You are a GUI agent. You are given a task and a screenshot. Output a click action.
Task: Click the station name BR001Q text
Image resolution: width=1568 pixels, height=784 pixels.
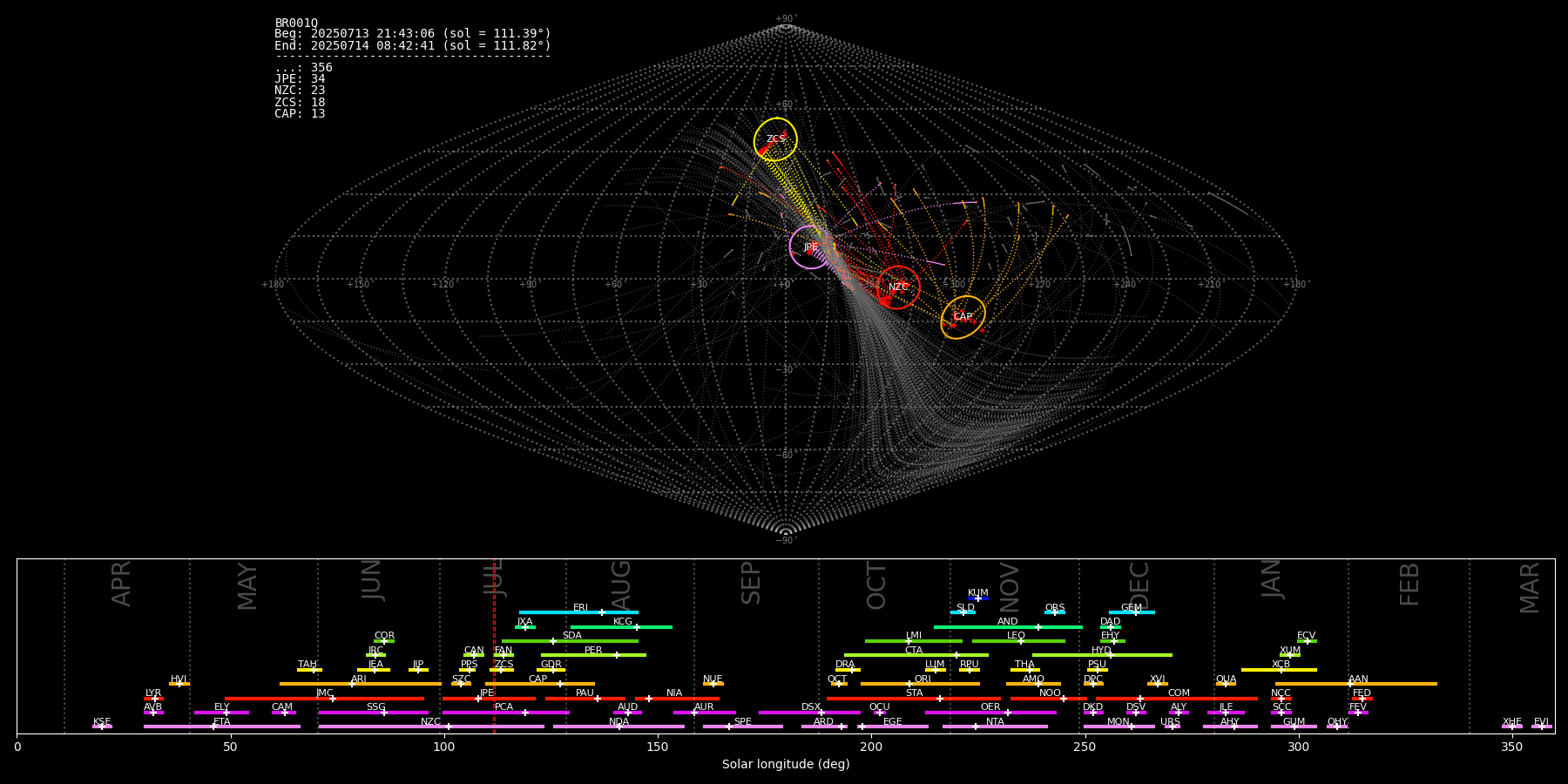(x=296, y=23)
